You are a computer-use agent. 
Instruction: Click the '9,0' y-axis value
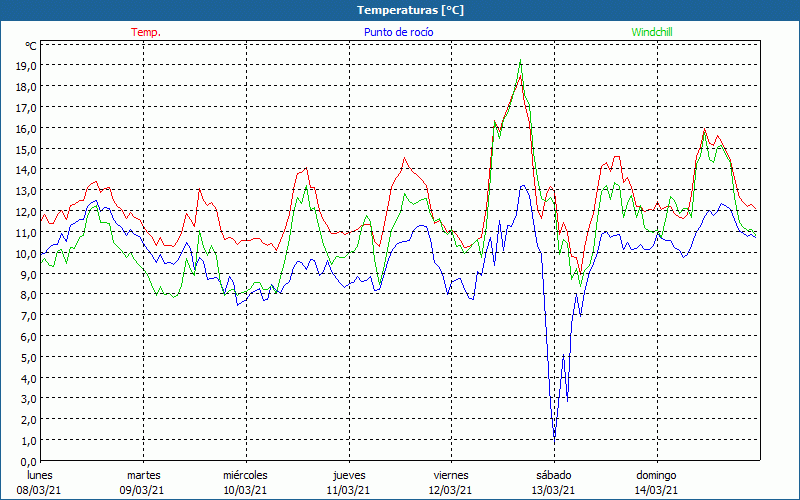[29, 274]
